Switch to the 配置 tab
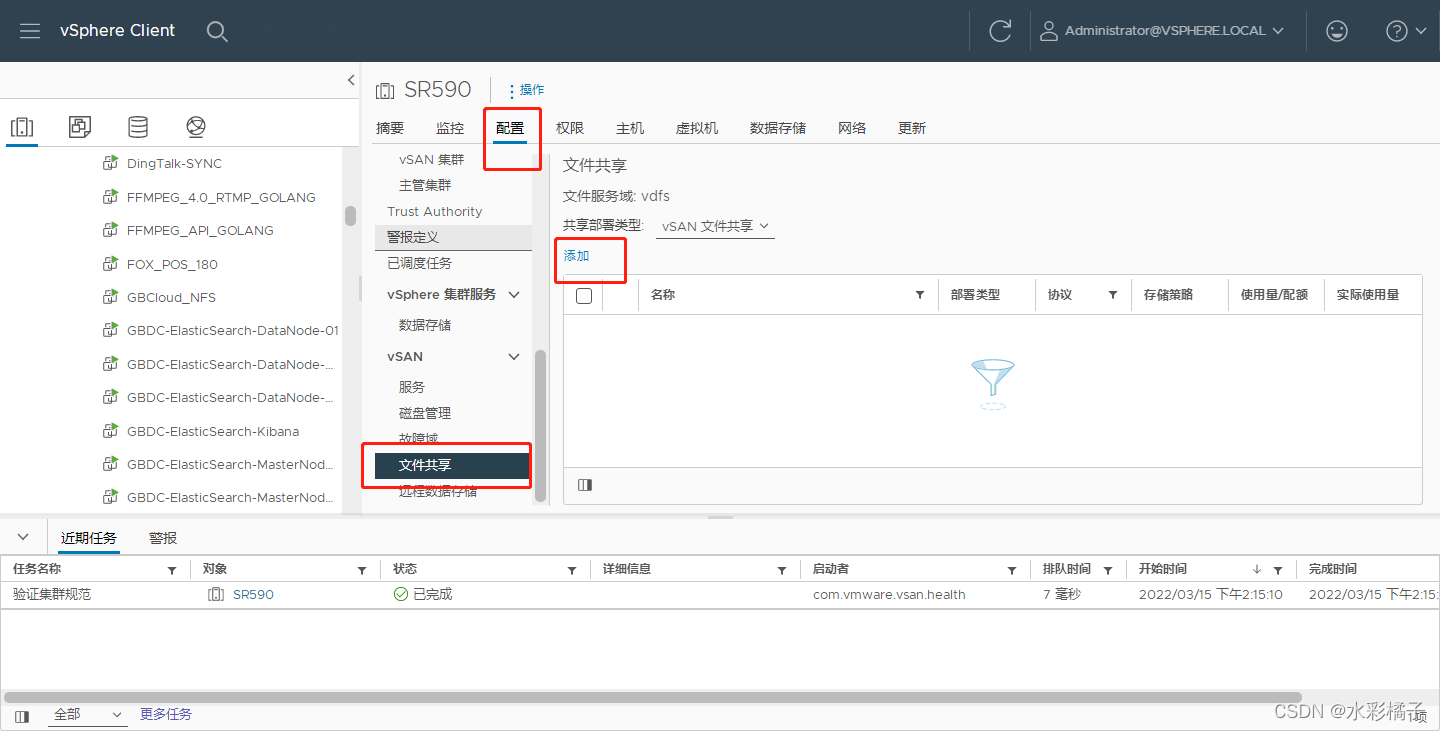 (x=510, y=128)
